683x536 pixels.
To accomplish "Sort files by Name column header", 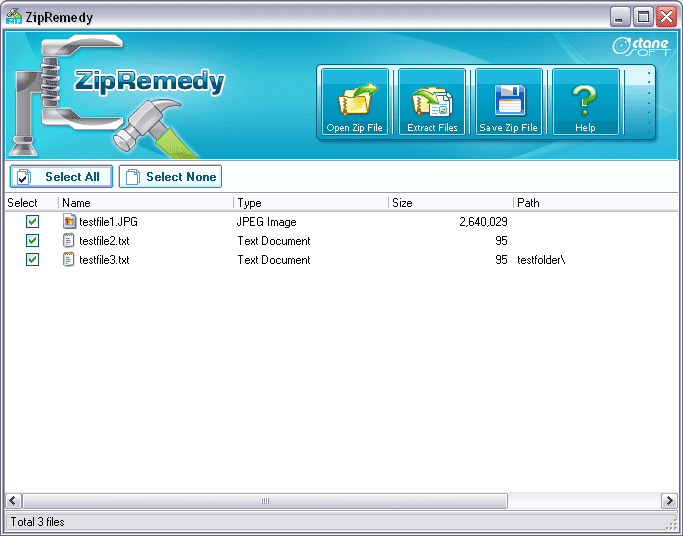I will pyautogui.click(x=146, y=202).
